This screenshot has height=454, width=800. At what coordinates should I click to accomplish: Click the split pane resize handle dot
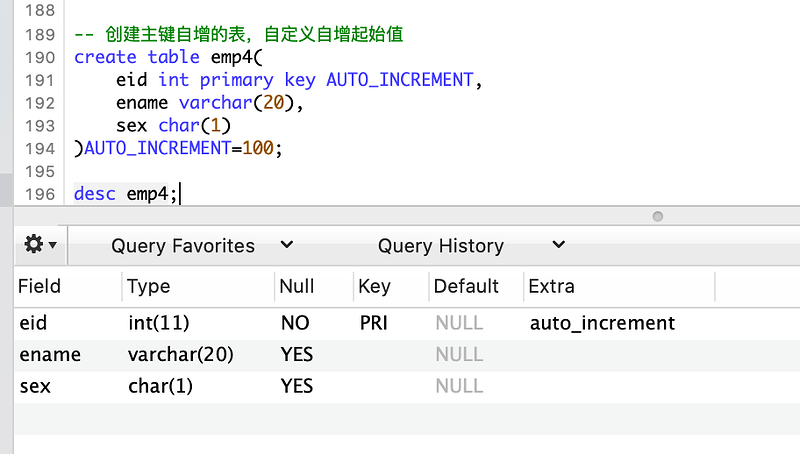(x=658, y=216)
